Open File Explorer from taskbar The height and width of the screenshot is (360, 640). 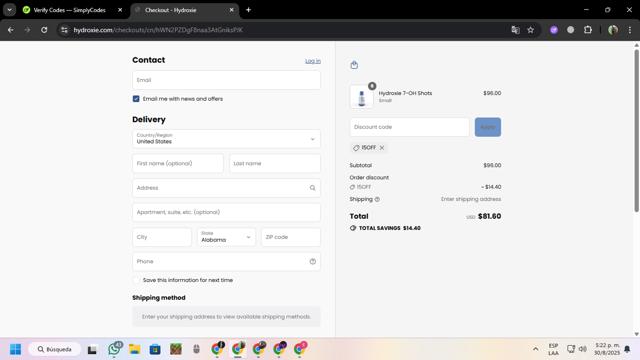point(135,349)
